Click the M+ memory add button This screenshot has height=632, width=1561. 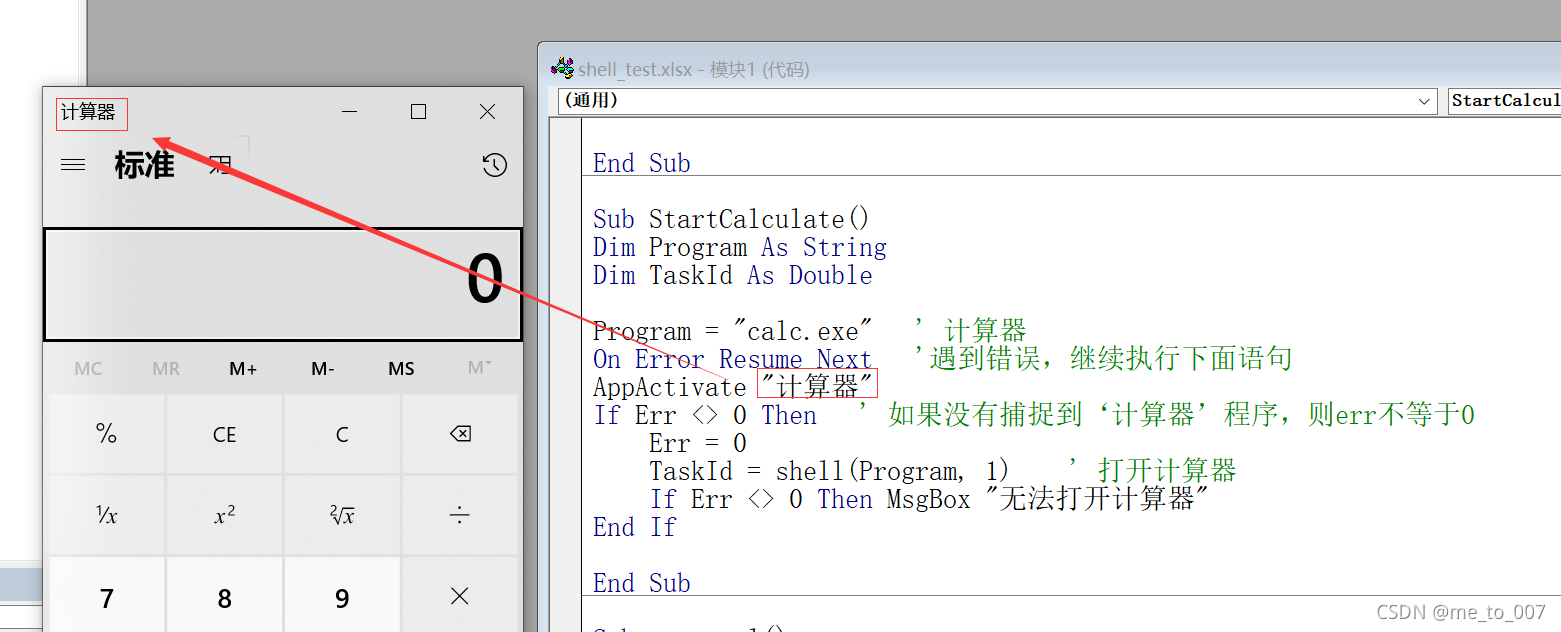tap(243, 369)
